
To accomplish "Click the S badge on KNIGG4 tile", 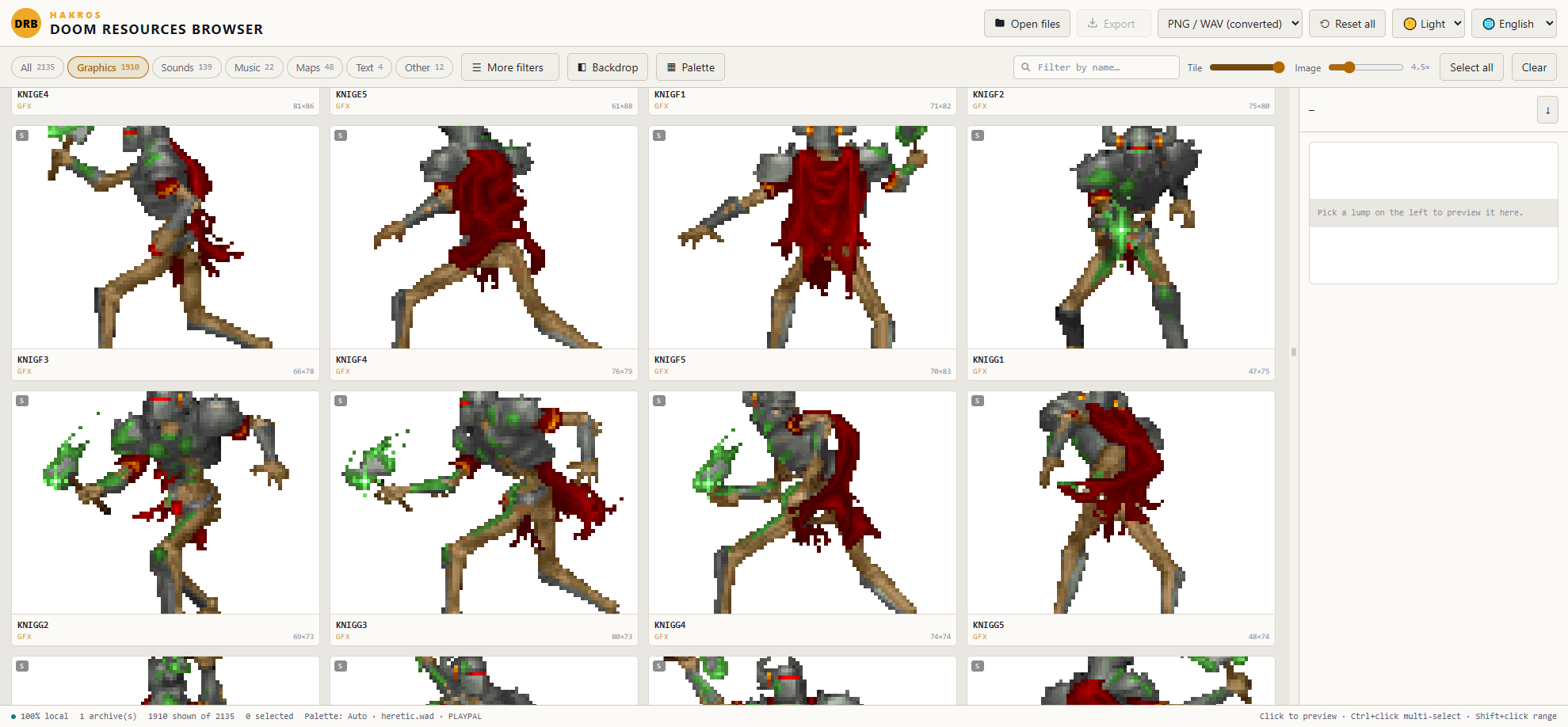I will [x=659, y=401].
